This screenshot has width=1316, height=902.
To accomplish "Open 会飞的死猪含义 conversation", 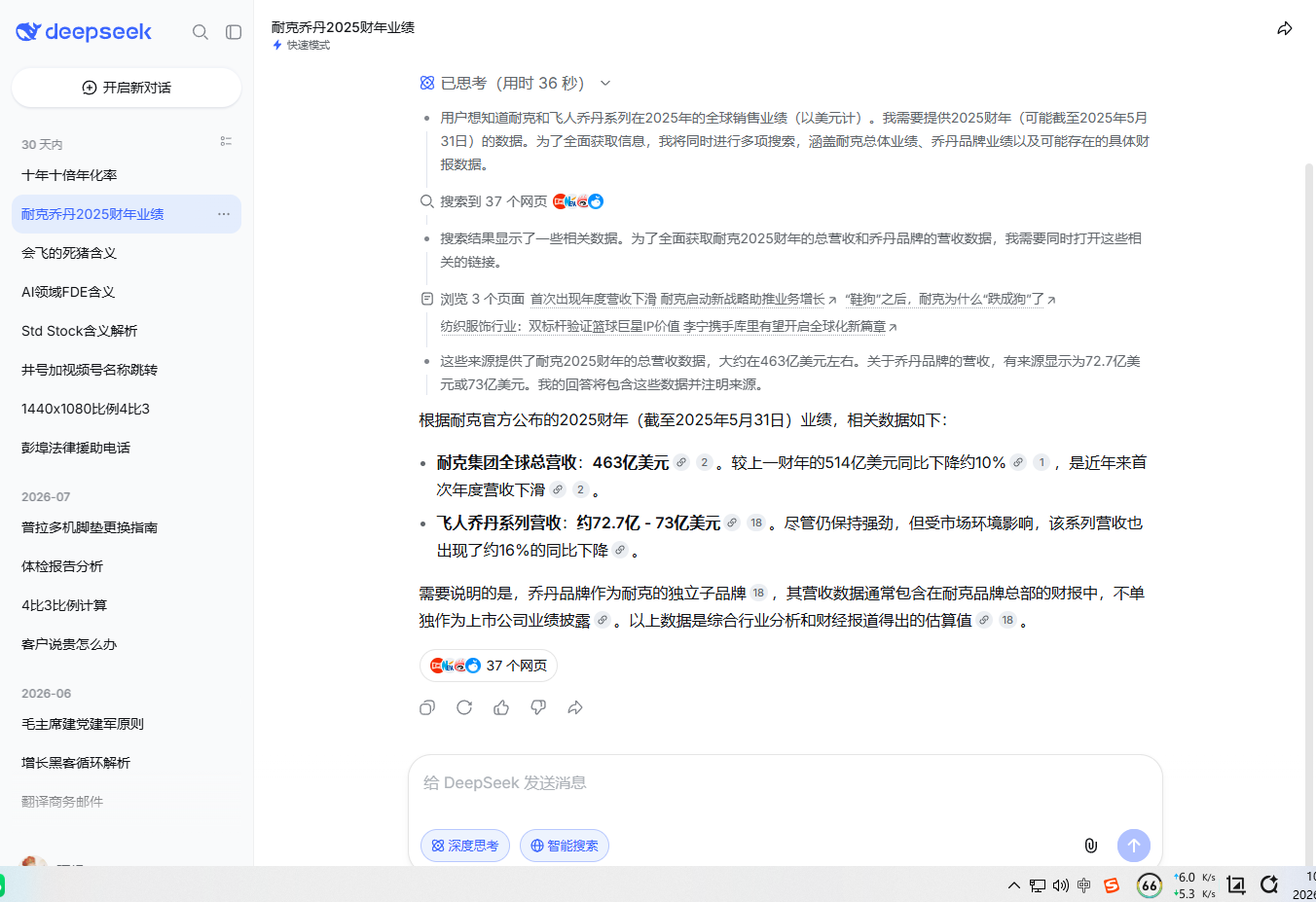I will pos(127,253).
